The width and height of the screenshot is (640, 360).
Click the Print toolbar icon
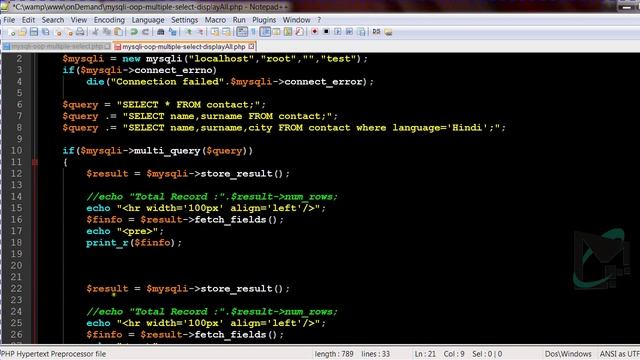(80, 32)
